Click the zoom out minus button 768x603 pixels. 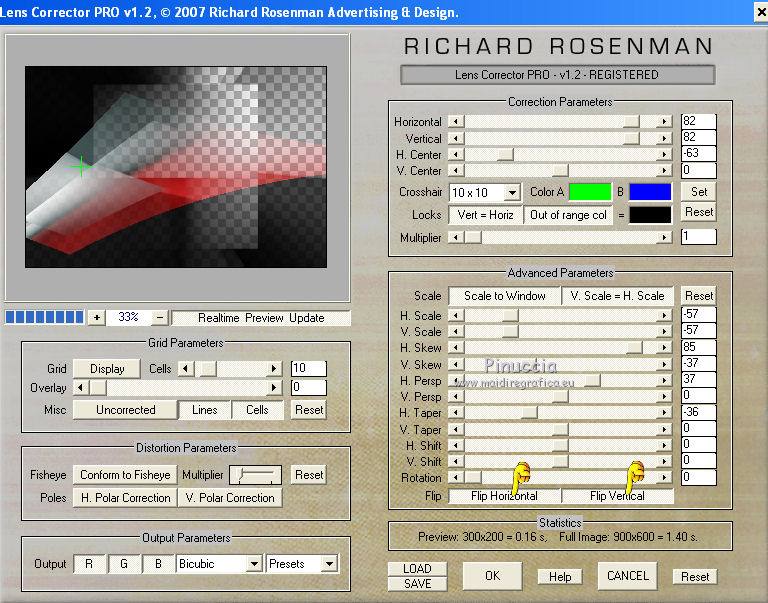(x=160, y=317)
